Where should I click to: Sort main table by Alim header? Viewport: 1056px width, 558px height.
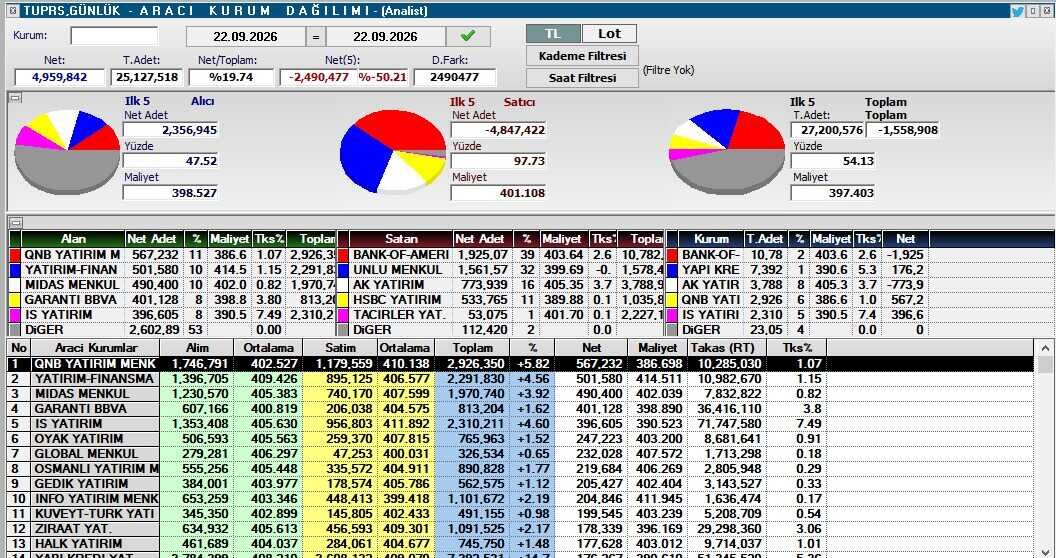pos(197,348)
